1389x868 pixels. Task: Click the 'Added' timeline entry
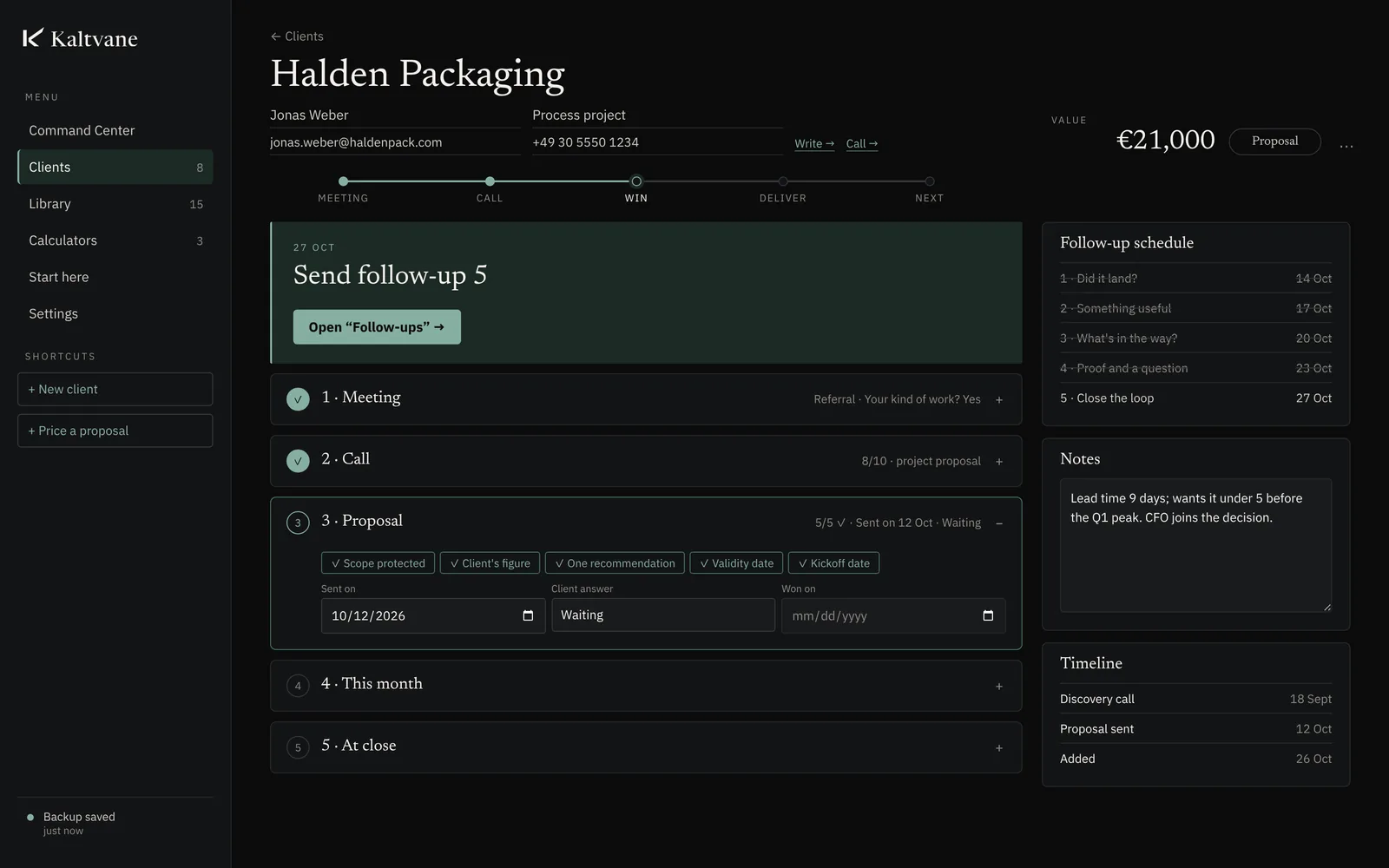pos(1195,759)
